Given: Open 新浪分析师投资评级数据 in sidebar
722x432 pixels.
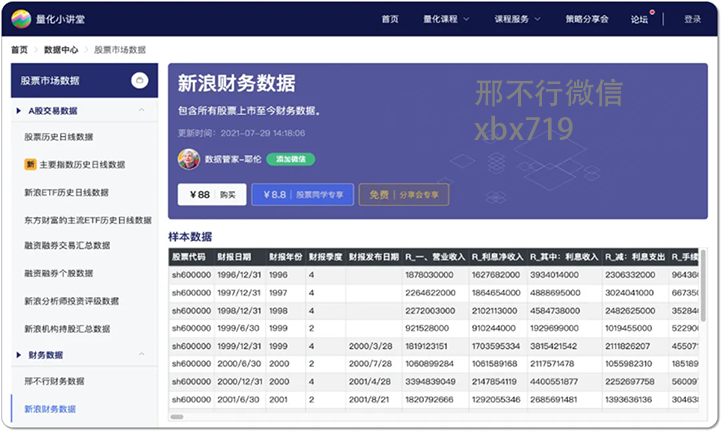Looking at the screenshot, I should click(x=71, y=301).
